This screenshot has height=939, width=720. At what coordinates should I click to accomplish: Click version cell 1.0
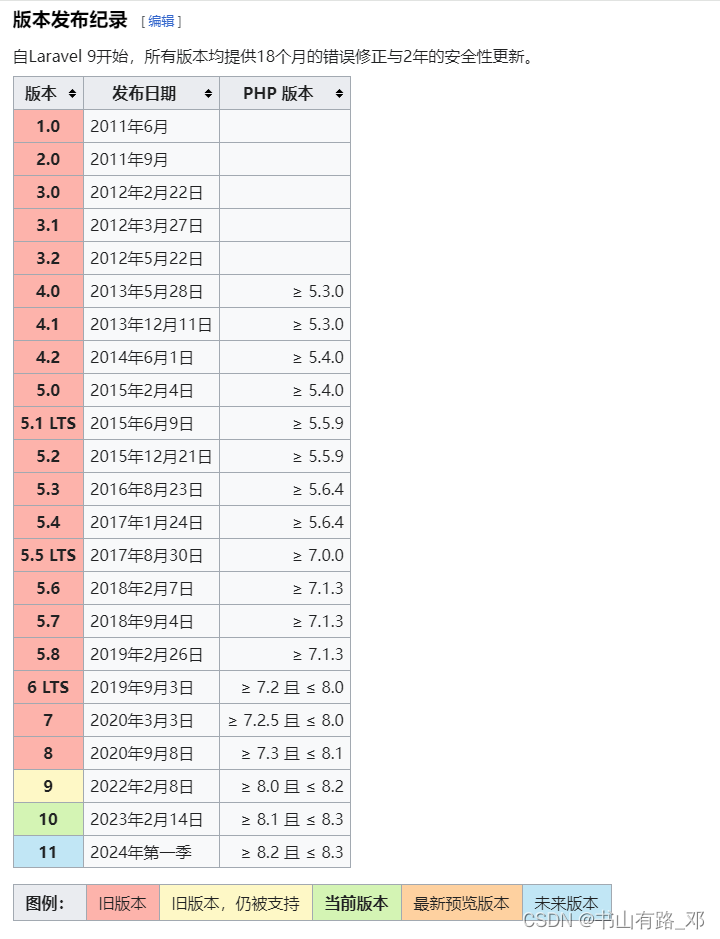click(49, 126)
